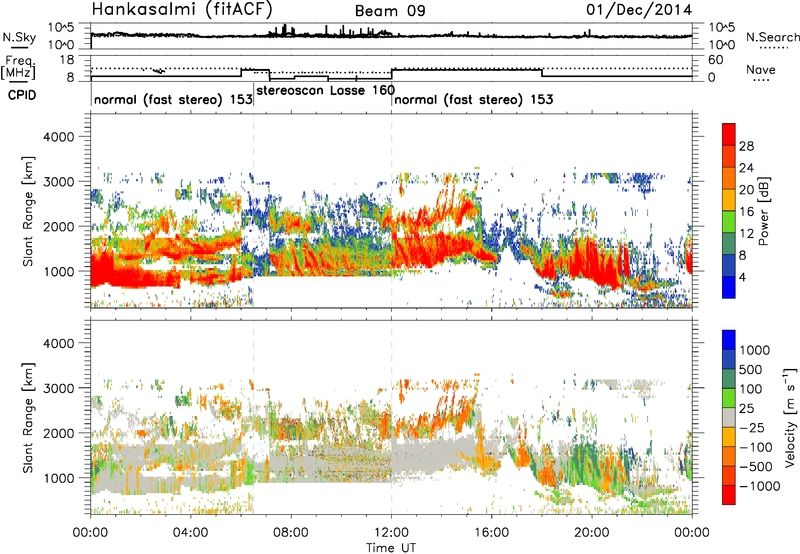Click the Time UT axis title
Screen dimensions: 800x554
click(391, 548)
